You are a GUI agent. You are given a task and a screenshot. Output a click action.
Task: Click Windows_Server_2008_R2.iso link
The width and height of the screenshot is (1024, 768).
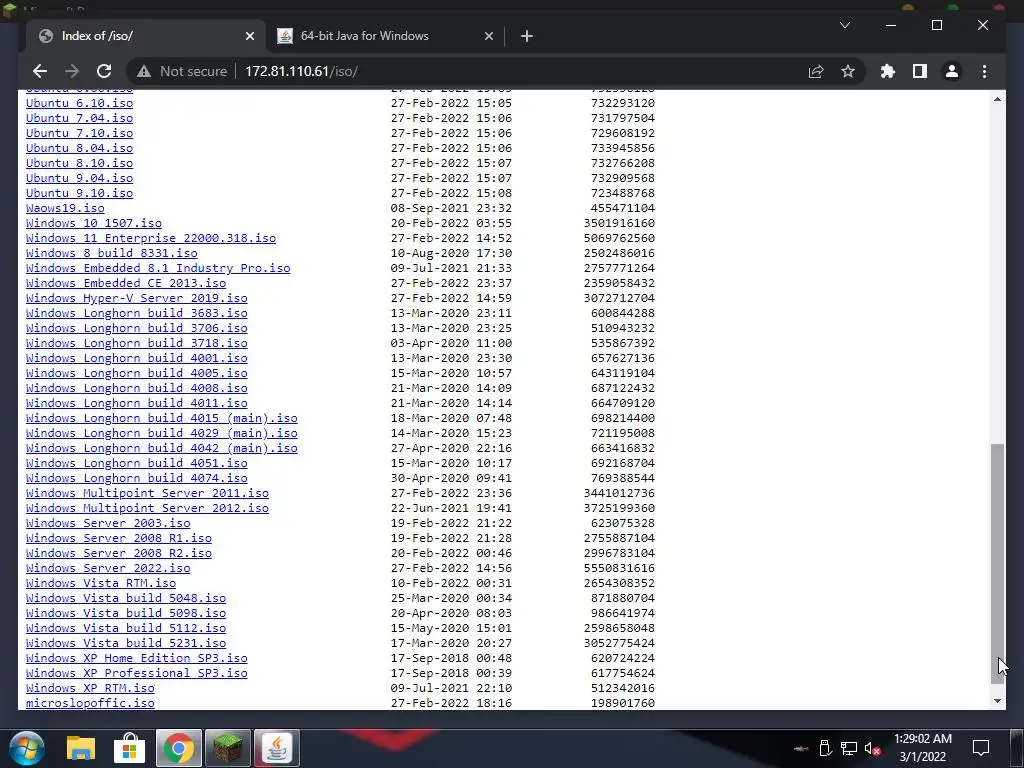119,554
